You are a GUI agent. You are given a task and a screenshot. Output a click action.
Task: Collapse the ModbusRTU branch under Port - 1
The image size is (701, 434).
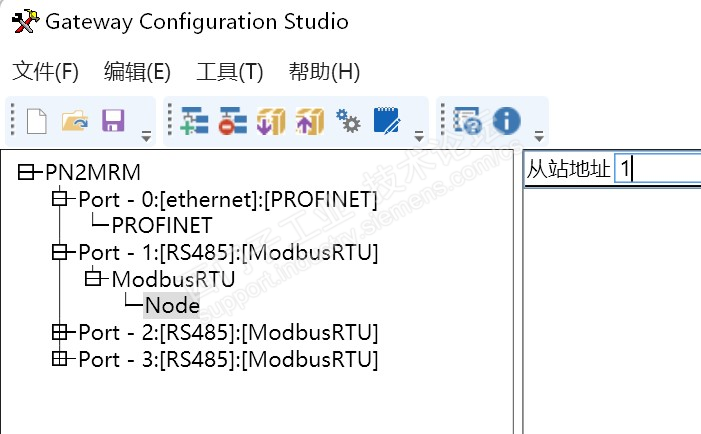click(x=94, y=279)
